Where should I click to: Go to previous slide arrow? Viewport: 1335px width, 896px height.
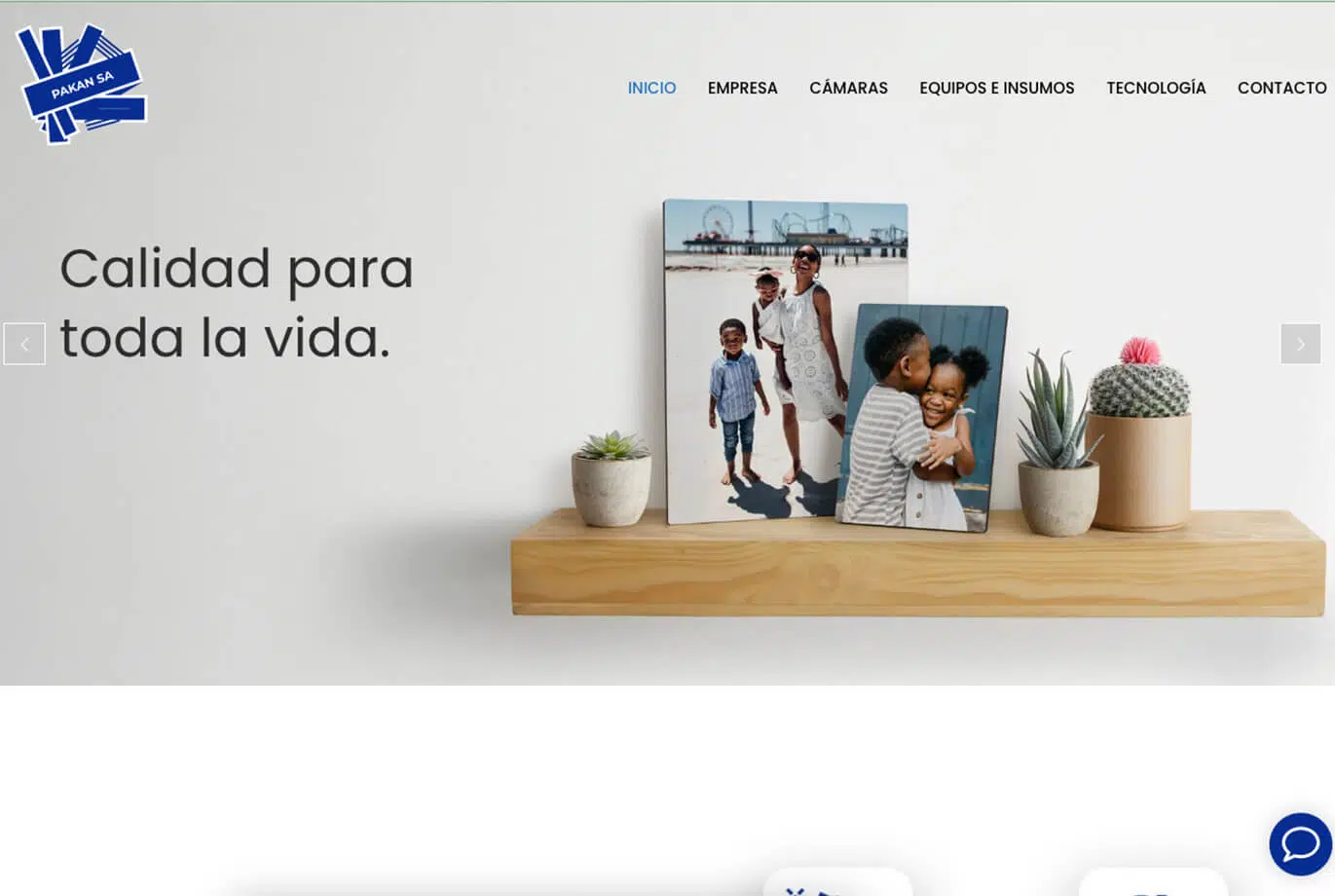coord(24,344)
